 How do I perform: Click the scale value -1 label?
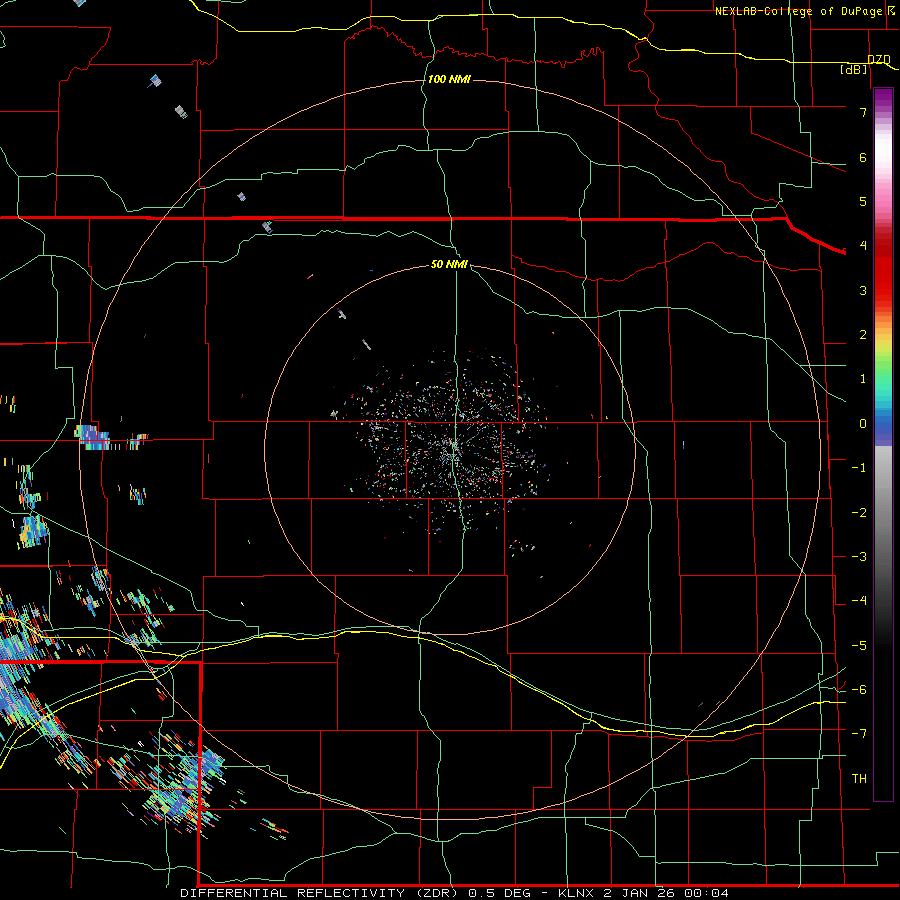click(x=859, y=468)
